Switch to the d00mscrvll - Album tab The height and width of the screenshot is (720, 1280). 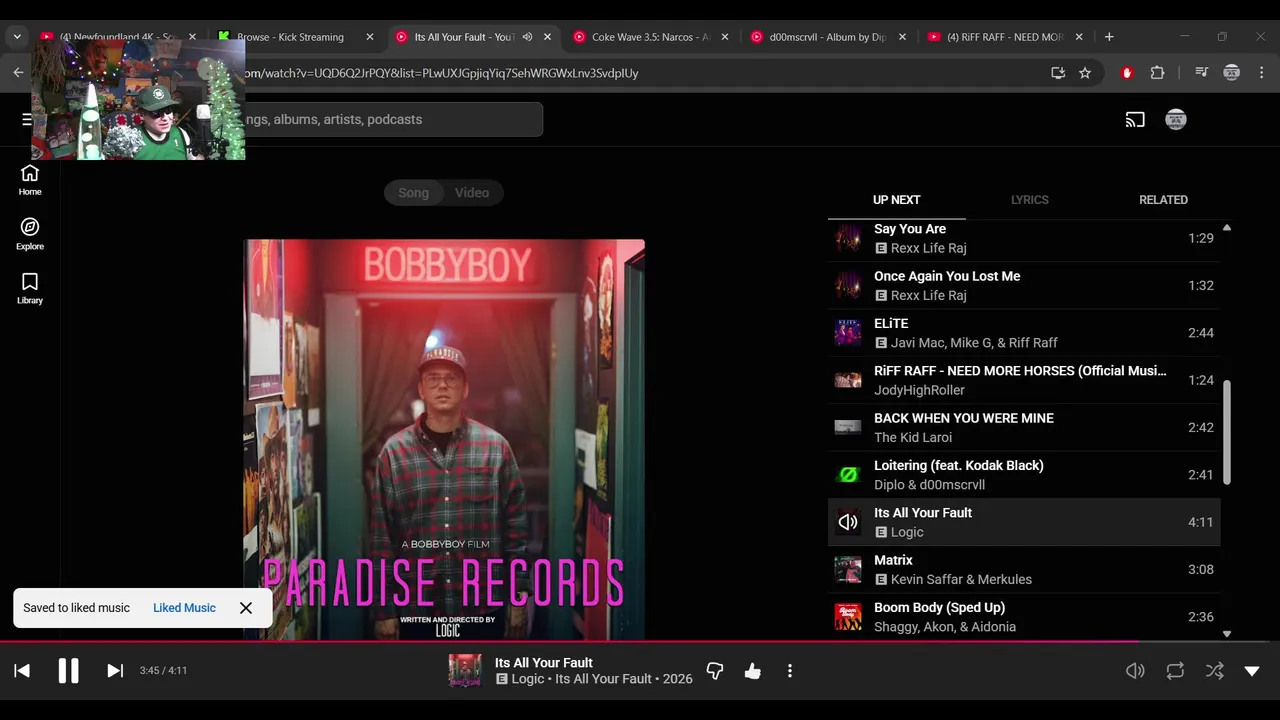coord(827,37)
